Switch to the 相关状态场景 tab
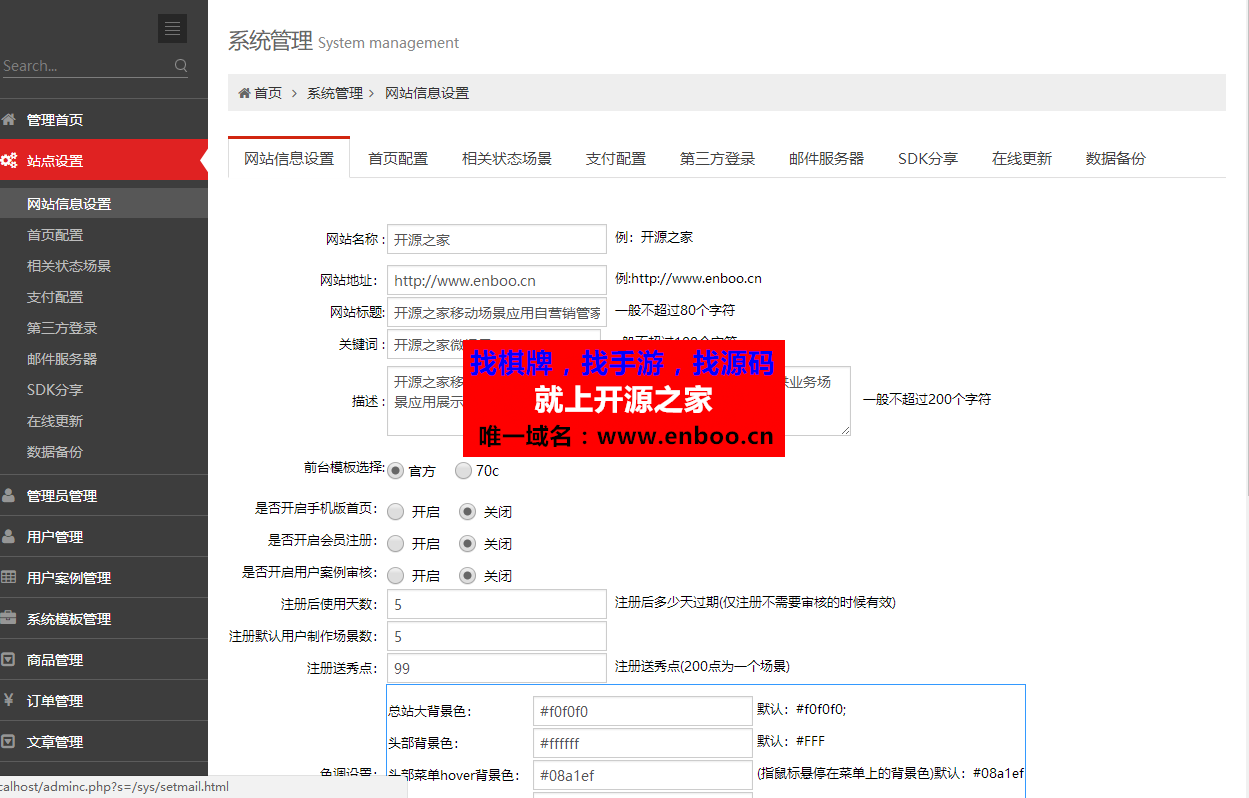Image resolution: width=1249 pixels, height=798 pixels. click(x=507, y=158)
